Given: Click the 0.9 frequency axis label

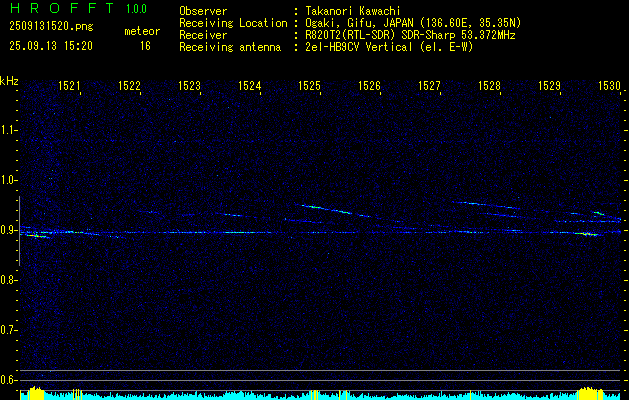Looking at the screenshot, I should 8,230.
